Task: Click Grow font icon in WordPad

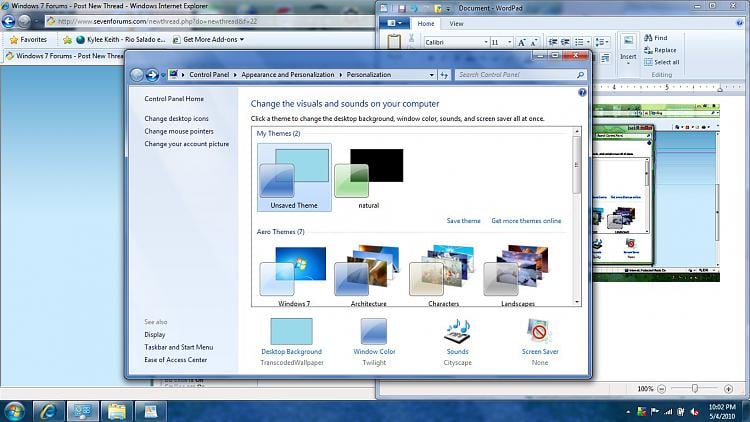Action: coord(522,43)
